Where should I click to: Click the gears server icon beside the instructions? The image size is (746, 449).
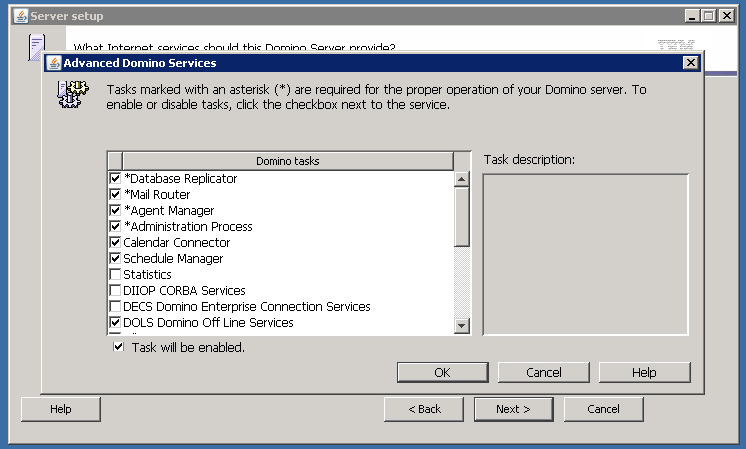click(x=72, y=94)
